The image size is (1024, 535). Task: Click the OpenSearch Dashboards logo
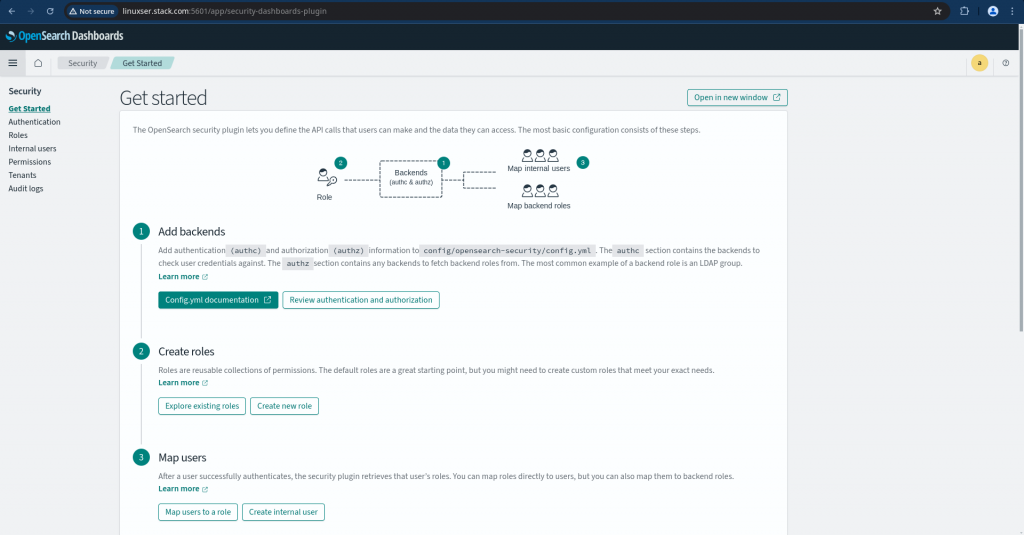(x=64, y=36)
